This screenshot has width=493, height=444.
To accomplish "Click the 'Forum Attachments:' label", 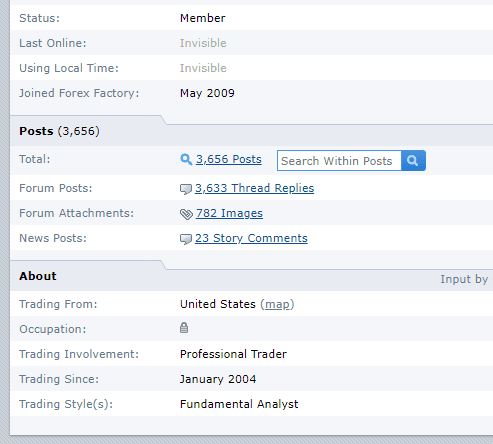I will click(76, 213).
